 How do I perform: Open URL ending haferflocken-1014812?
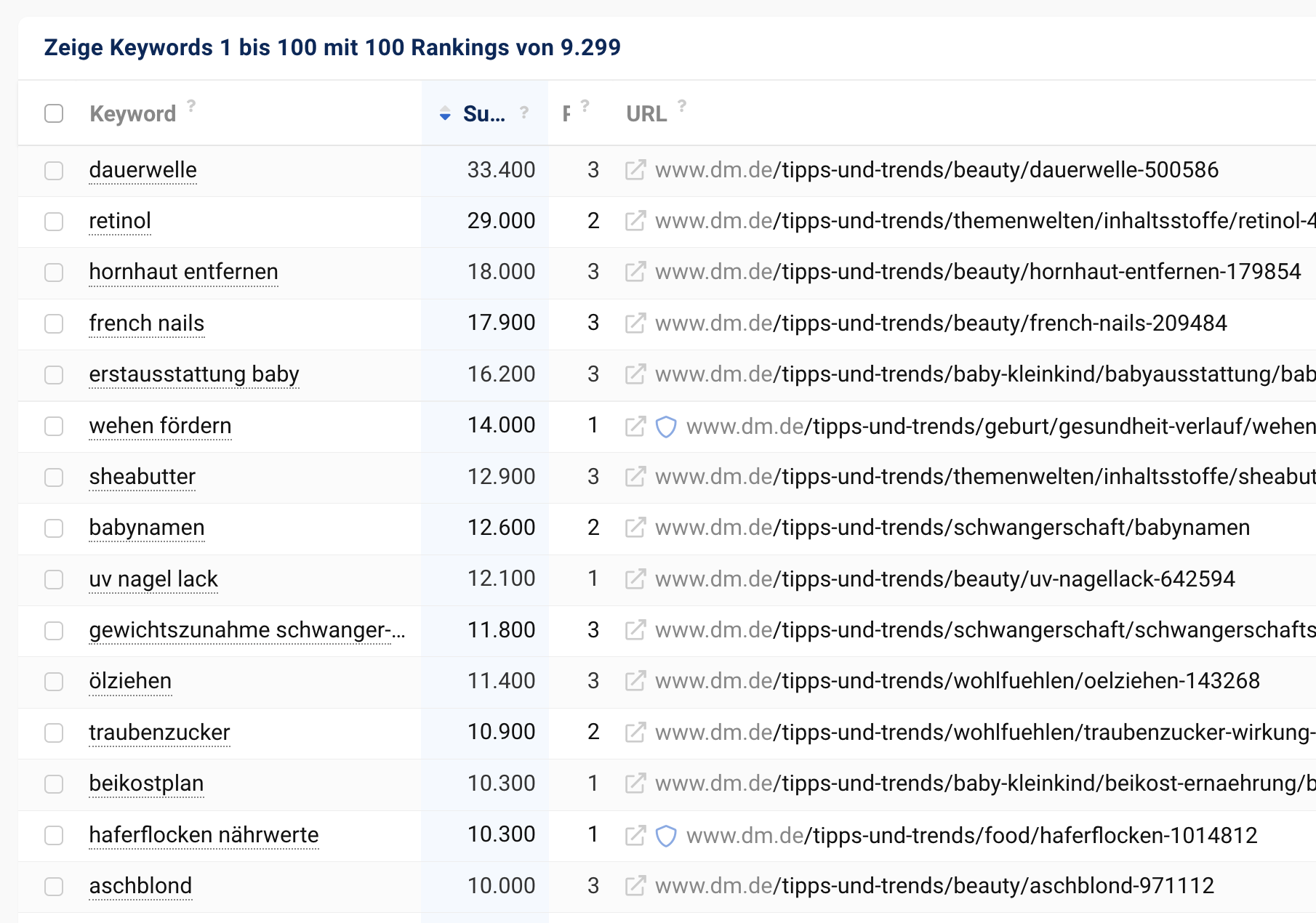(971, 836)
